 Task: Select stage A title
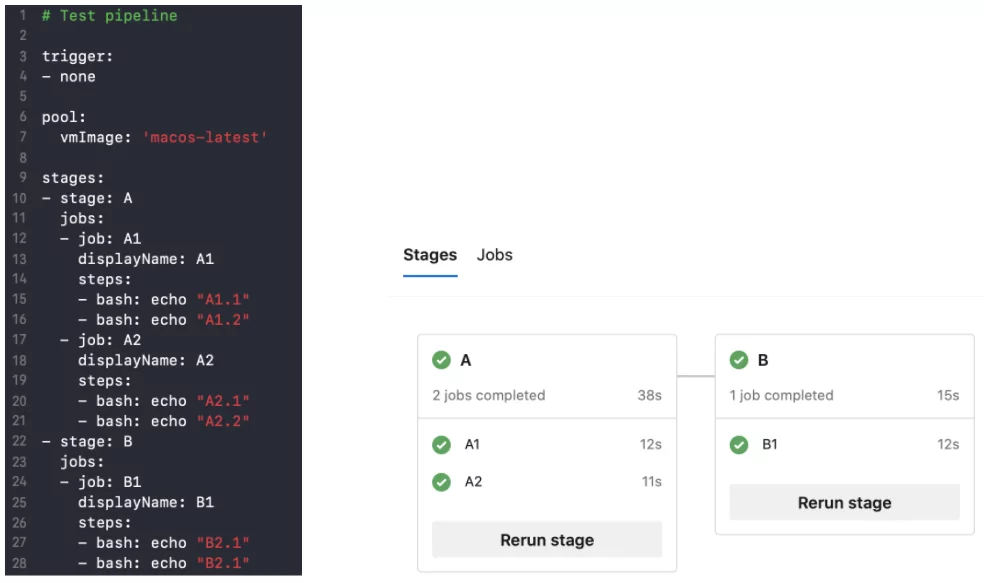click(466, 360)
